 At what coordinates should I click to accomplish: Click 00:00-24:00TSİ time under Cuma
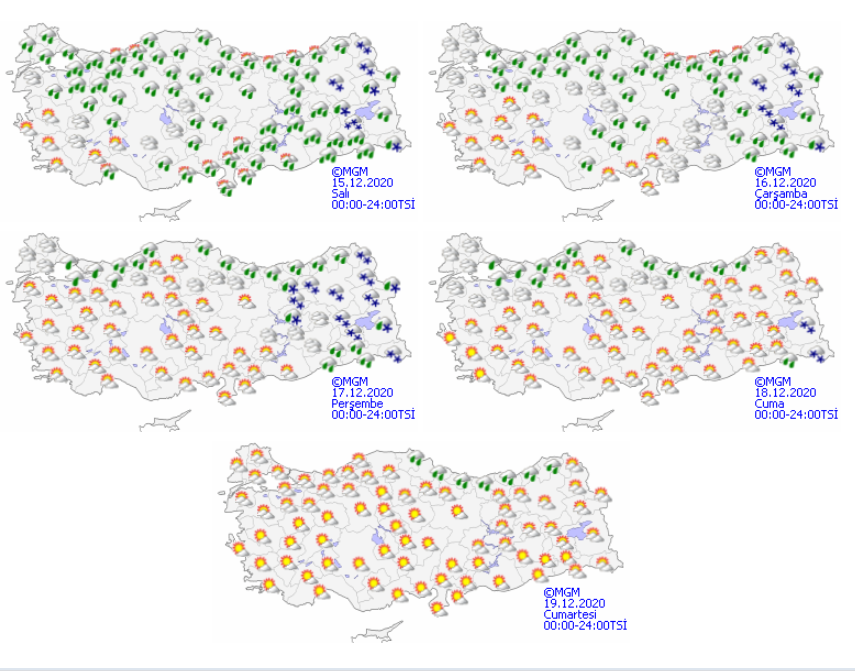tap(796, 415)
